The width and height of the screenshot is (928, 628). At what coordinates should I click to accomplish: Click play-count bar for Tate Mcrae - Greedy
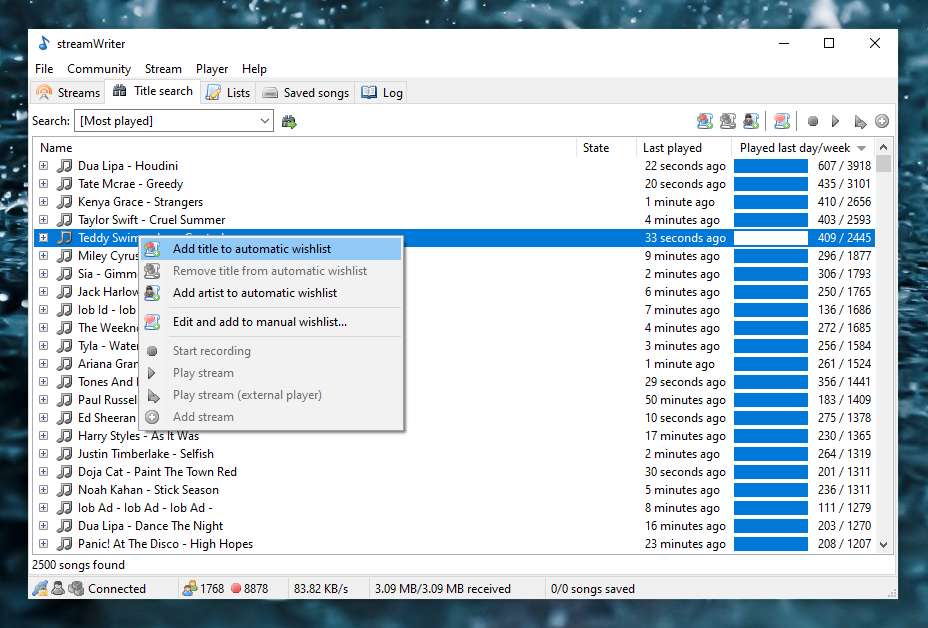pyautogui.click(x=771, y=183)
